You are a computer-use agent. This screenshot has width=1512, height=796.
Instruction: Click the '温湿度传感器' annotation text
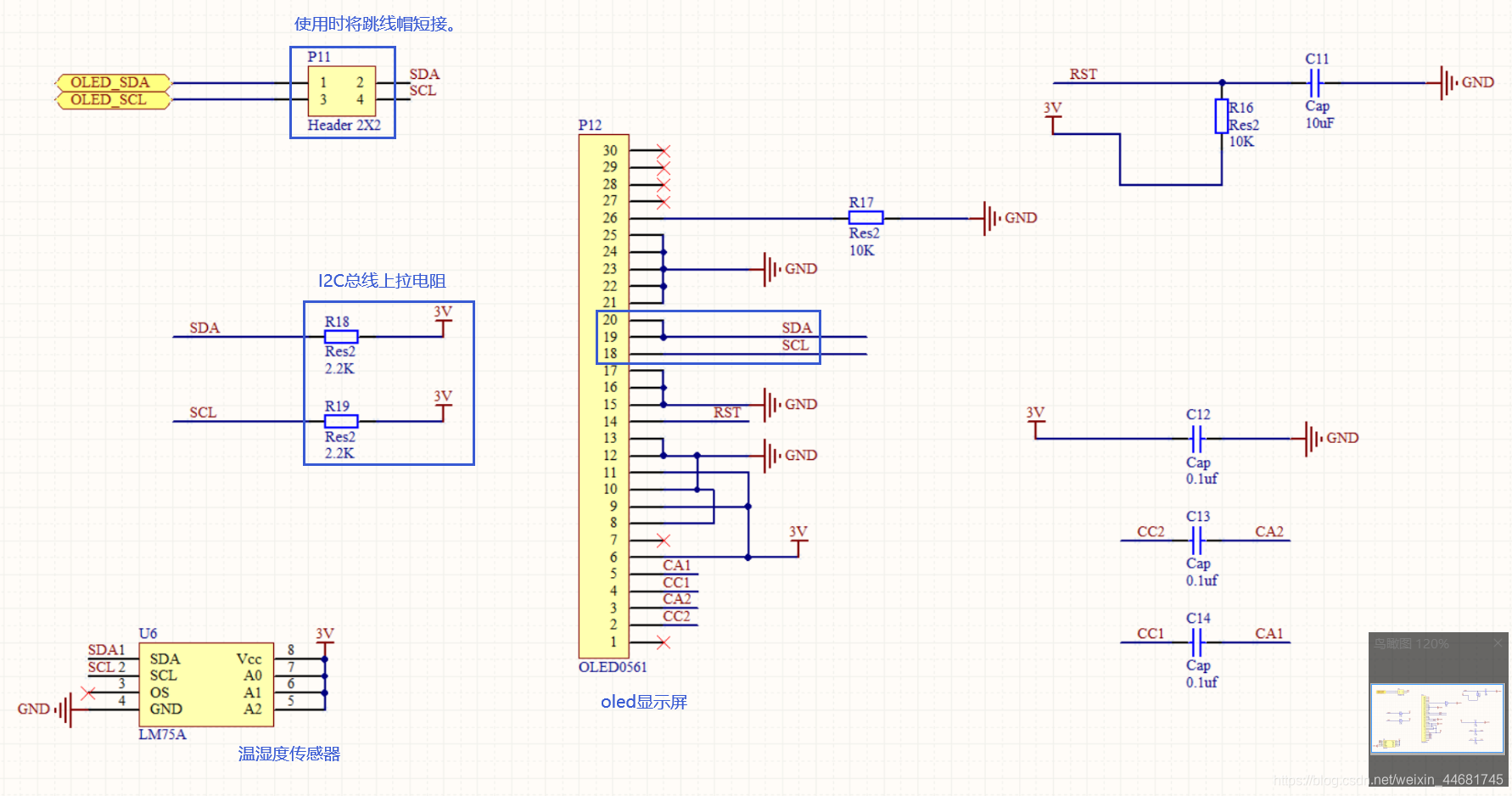289,754
